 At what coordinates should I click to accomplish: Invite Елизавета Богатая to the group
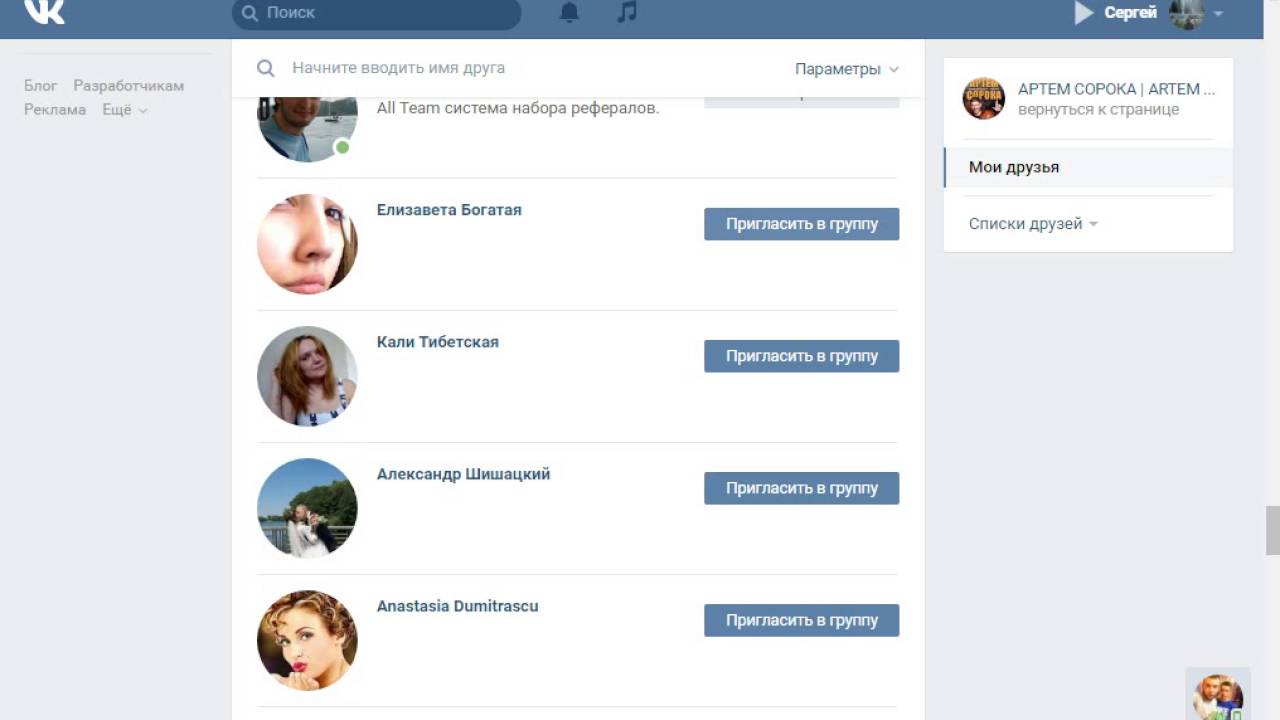pyautogui.click(x=801, y=224)
